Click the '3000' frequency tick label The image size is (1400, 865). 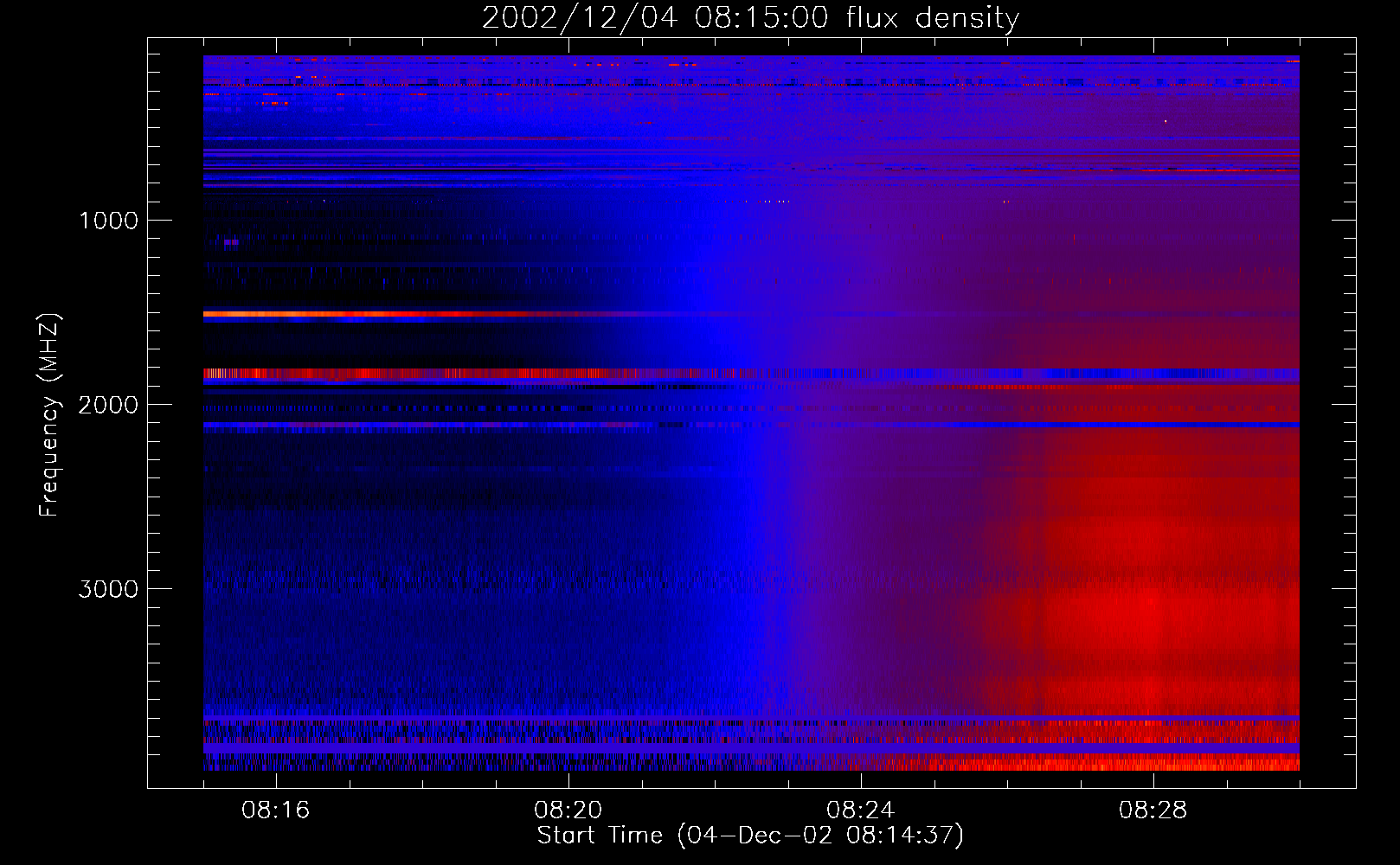pyautogui.click(x=108, y=589)
